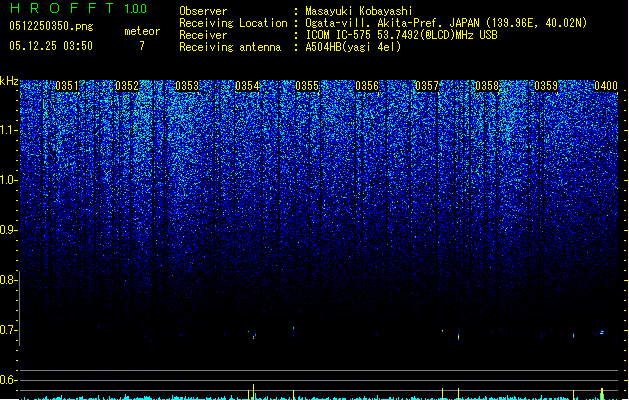The image size is (629, 400).
Task: Click the 1.1 kHz axis label
Action: (9, 130)
